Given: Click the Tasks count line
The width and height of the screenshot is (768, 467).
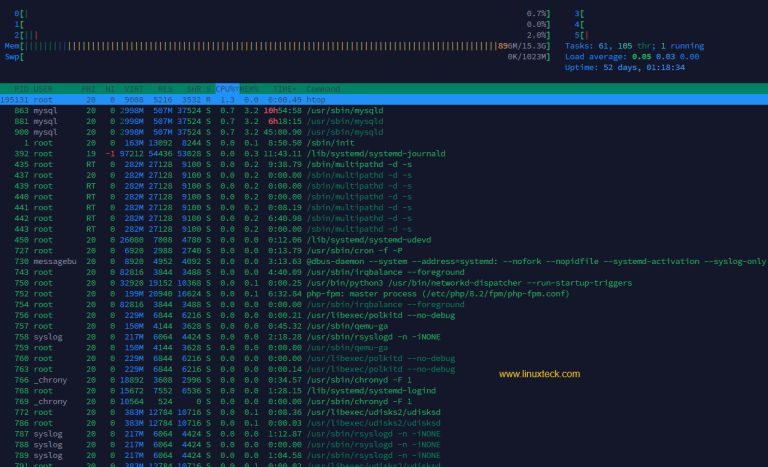Looking at the screenshot, I should (634, 46).
